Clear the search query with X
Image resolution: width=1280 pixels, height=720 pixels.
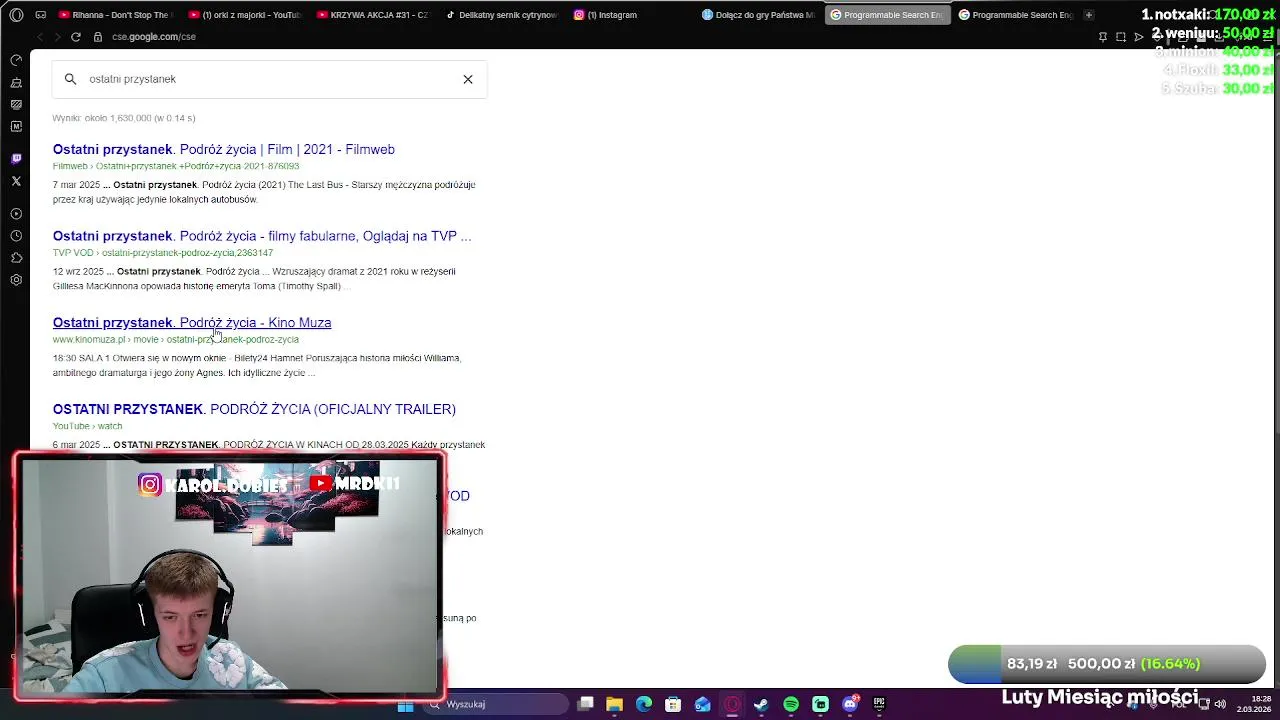coord(468,79)
